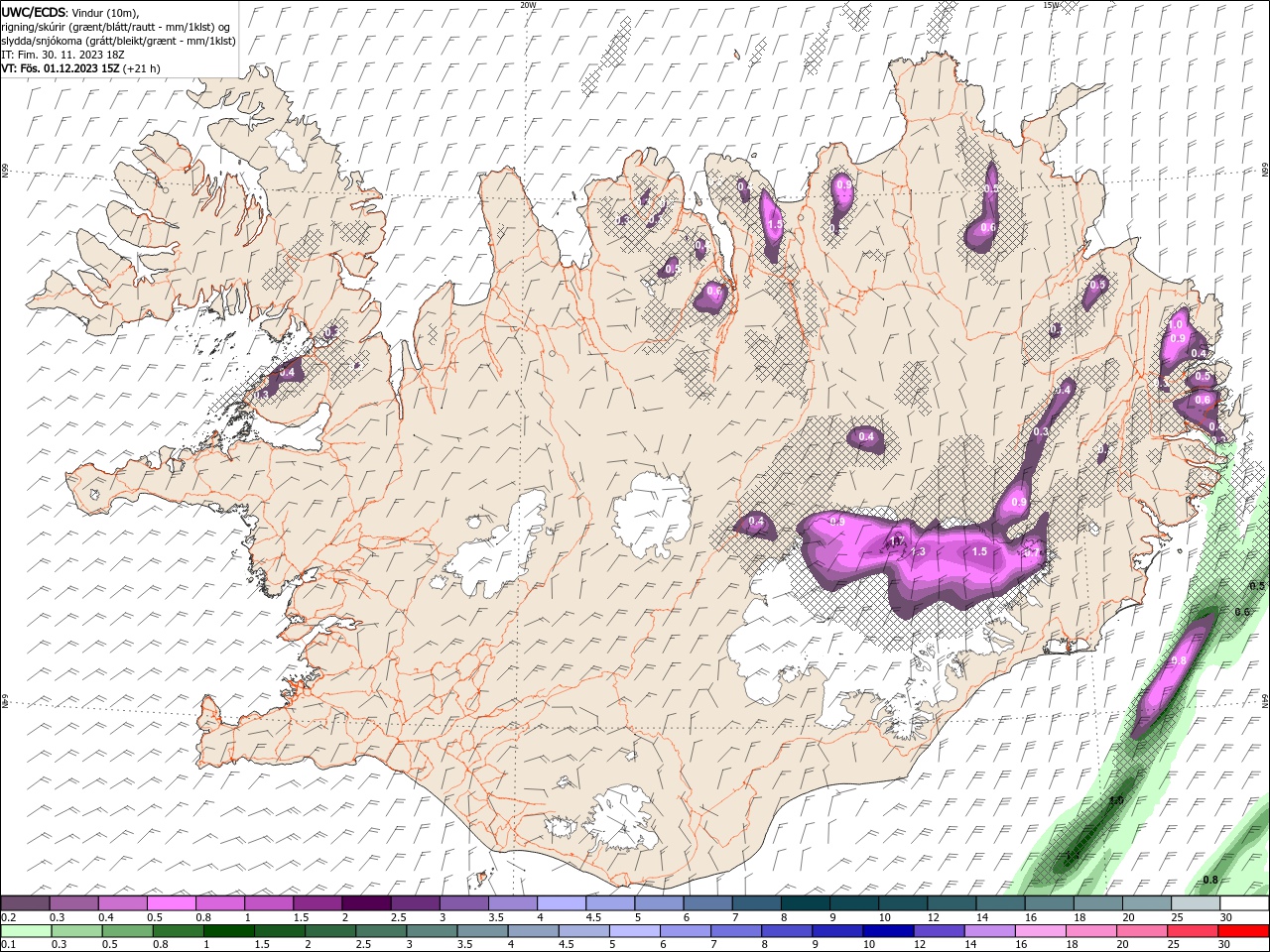
Task: Pick the dark purple 2 swatch in snow legend
Action: (x=366, y=903)
